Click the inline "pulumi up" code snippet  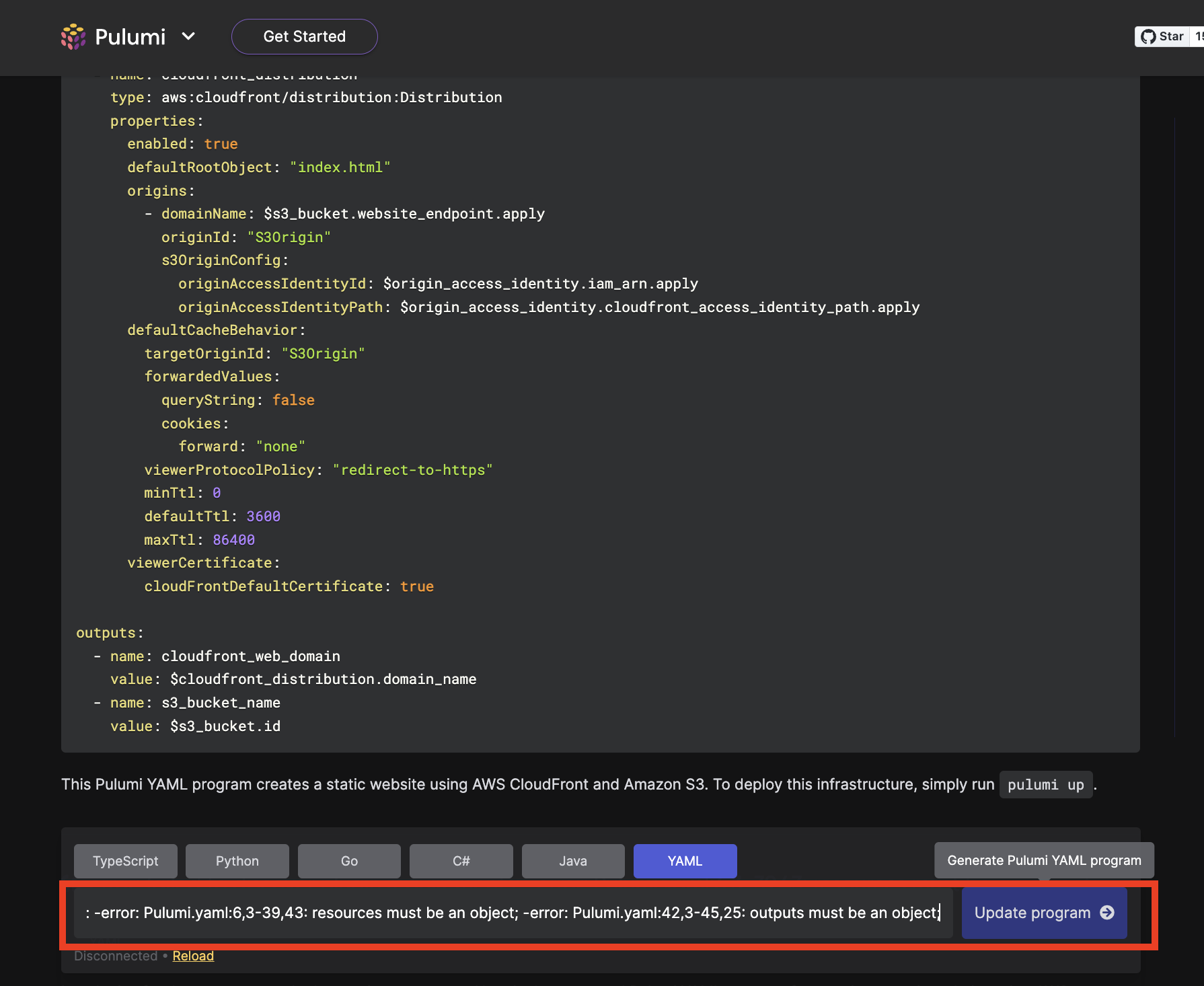point(1045,785)
